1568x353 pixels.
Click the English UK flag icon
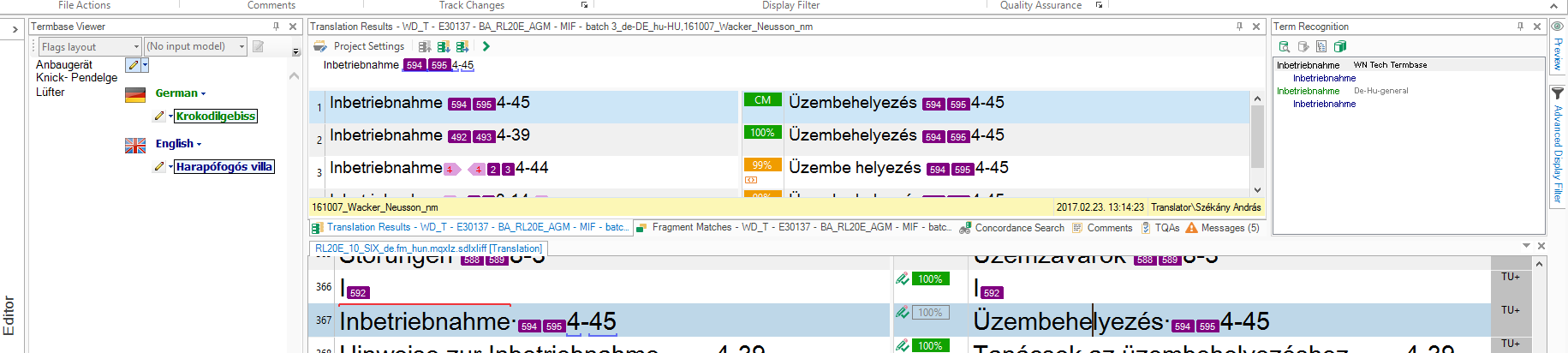click(135, 146)
